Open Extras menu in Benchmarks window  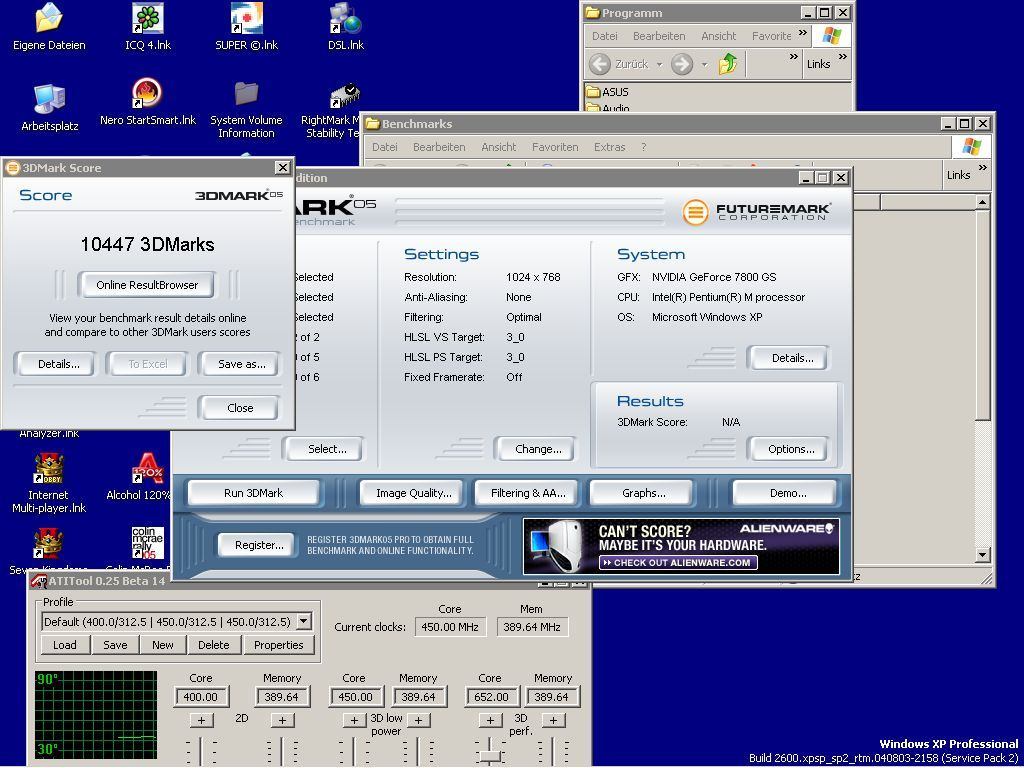[609, 147]
